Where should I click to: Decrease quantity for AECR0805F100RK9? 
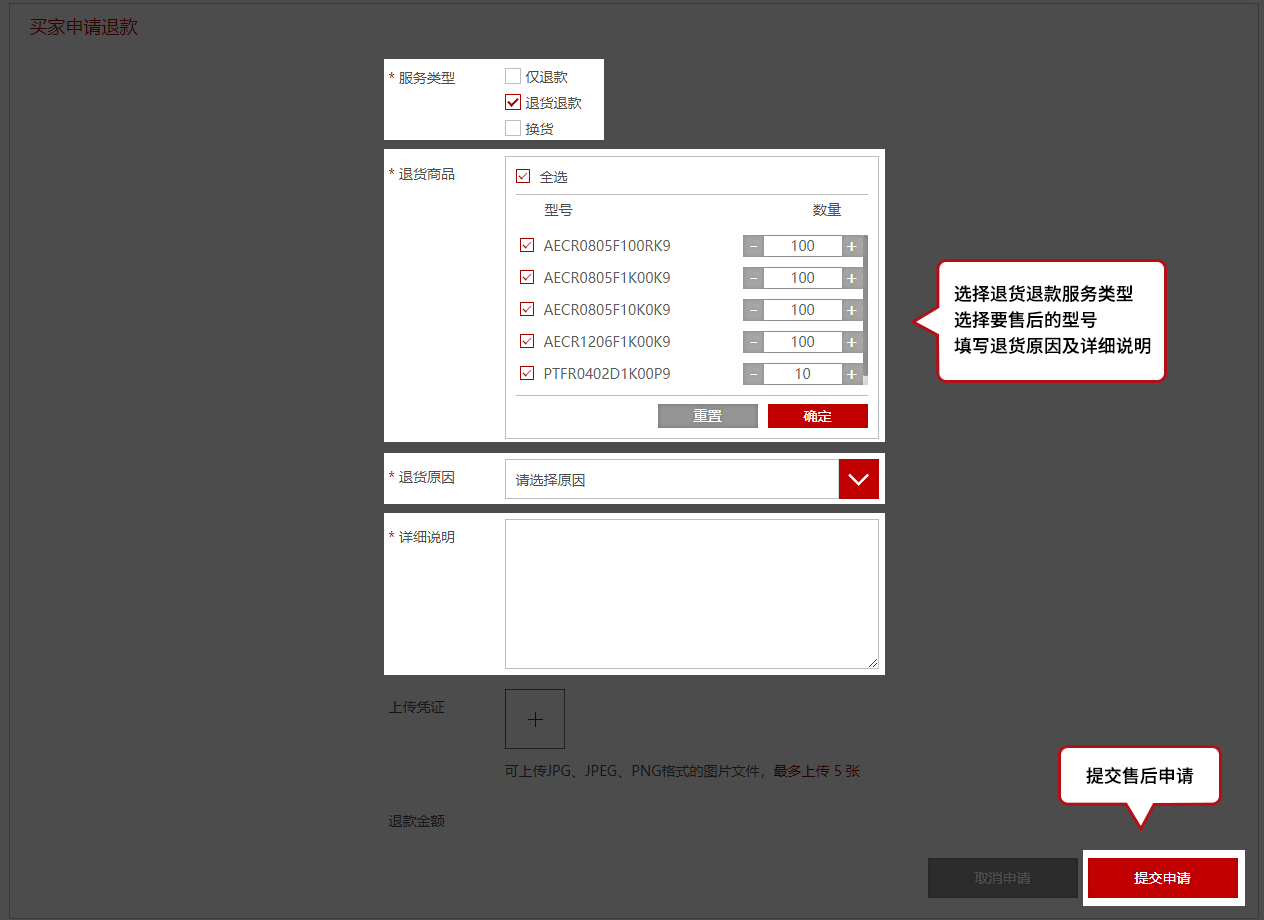753,246
